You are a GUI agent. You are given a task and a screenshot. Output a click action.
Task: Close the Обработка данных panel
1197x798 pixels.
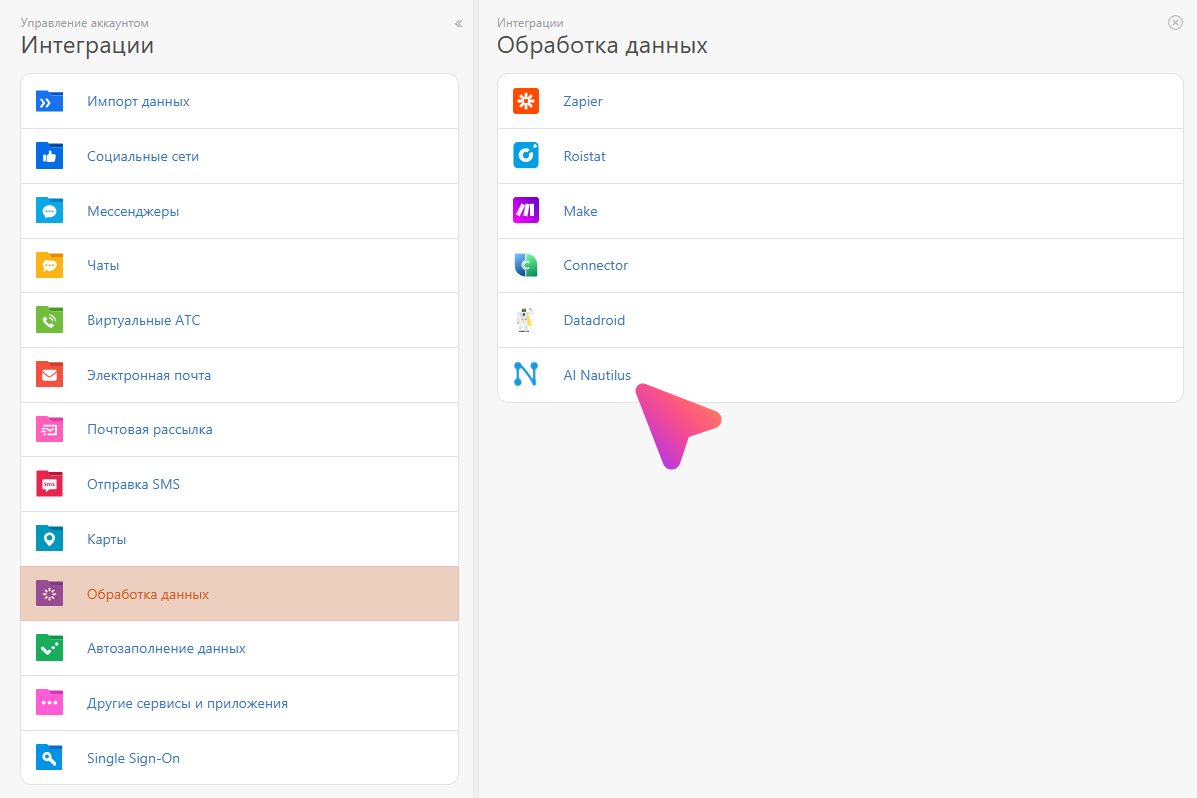(1175, 22)
